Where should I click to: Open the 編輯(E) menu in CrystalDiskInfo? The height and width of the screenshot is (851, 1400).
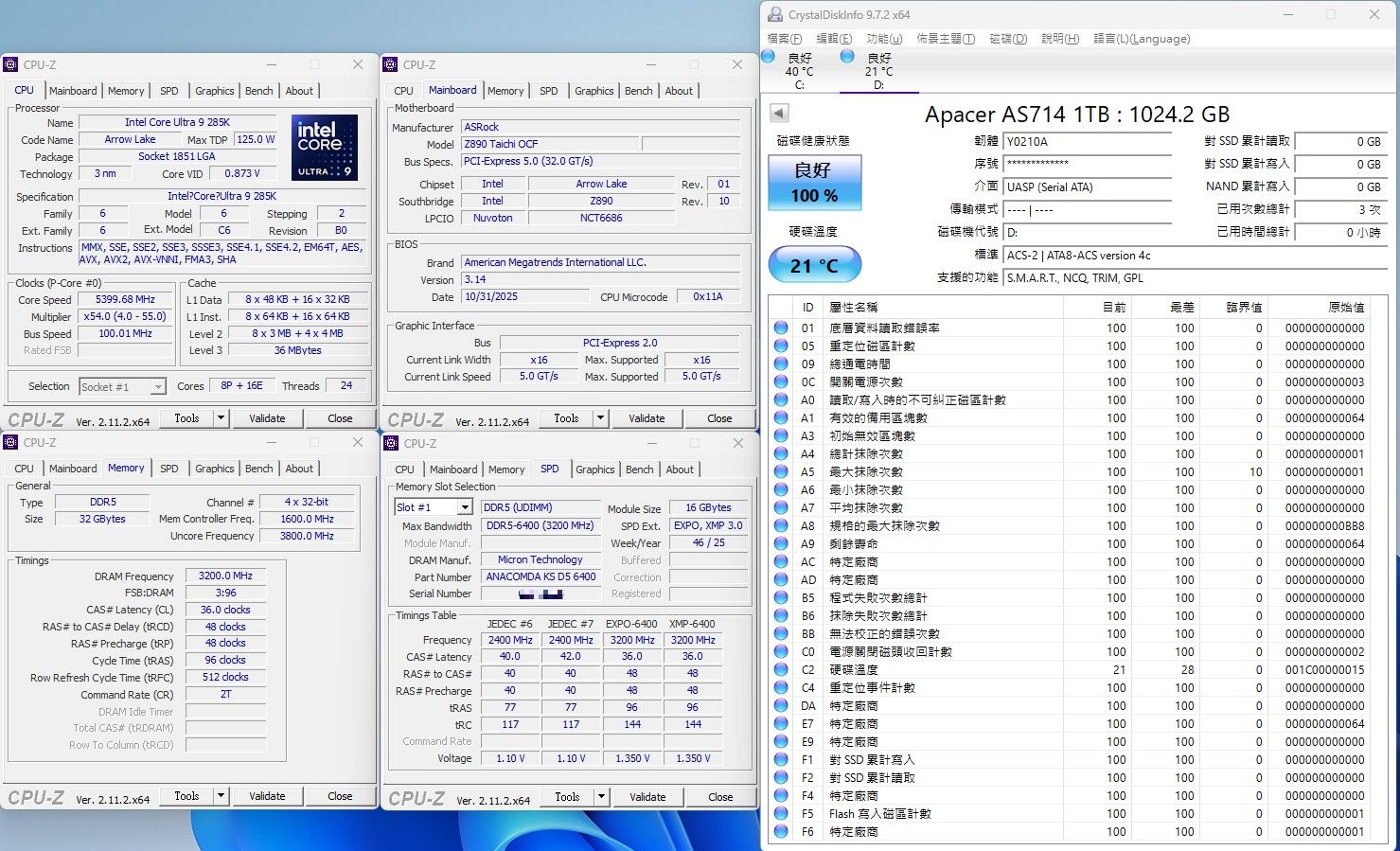coord(834,39)
